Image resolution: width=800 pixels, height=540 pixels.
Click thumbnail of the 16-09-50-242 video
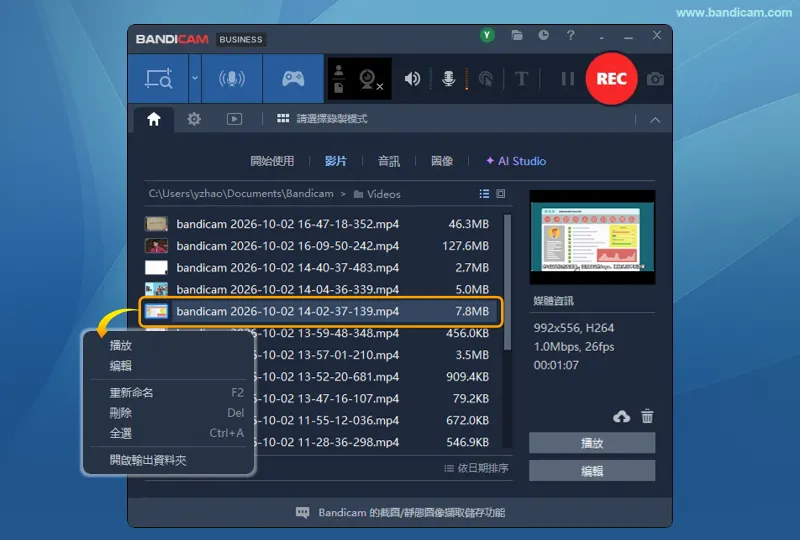coord(156,246)
